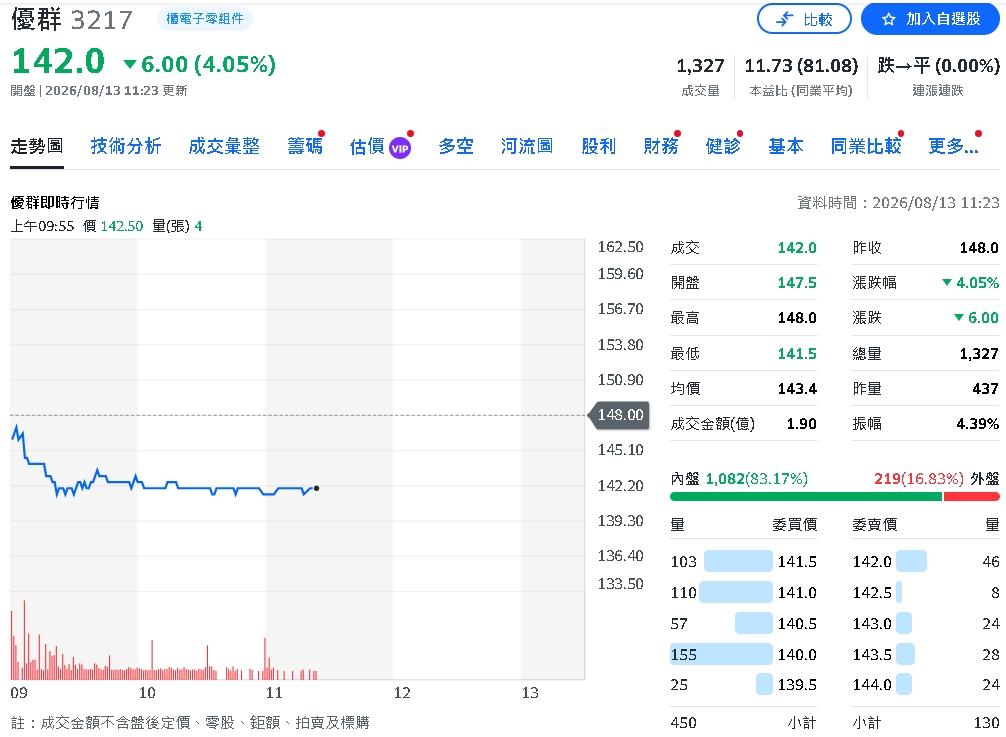Screen dimensions: 1006x737
Task: Open the 成交彙整 tab
Action: click(x=224, y=146)
